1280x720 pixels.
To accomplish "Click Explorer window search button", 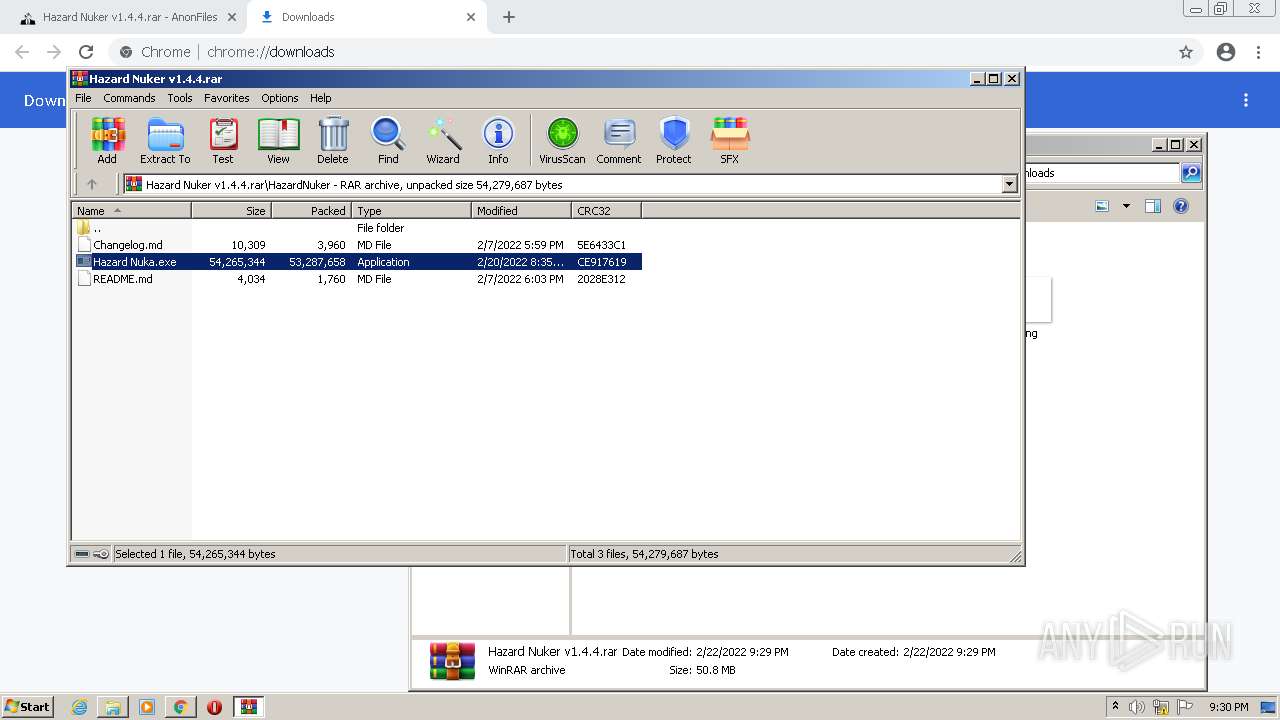I will click(1191, 173).
